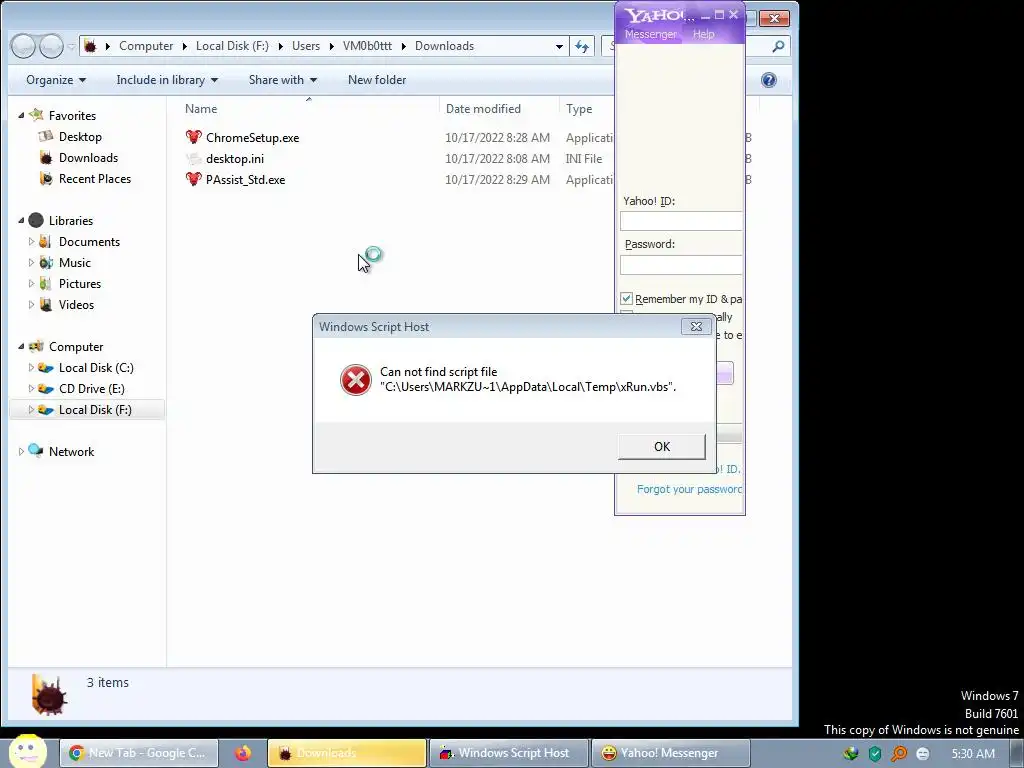
Task: Click the search magnifier icon in Explorer
Action: click(778, 46)
